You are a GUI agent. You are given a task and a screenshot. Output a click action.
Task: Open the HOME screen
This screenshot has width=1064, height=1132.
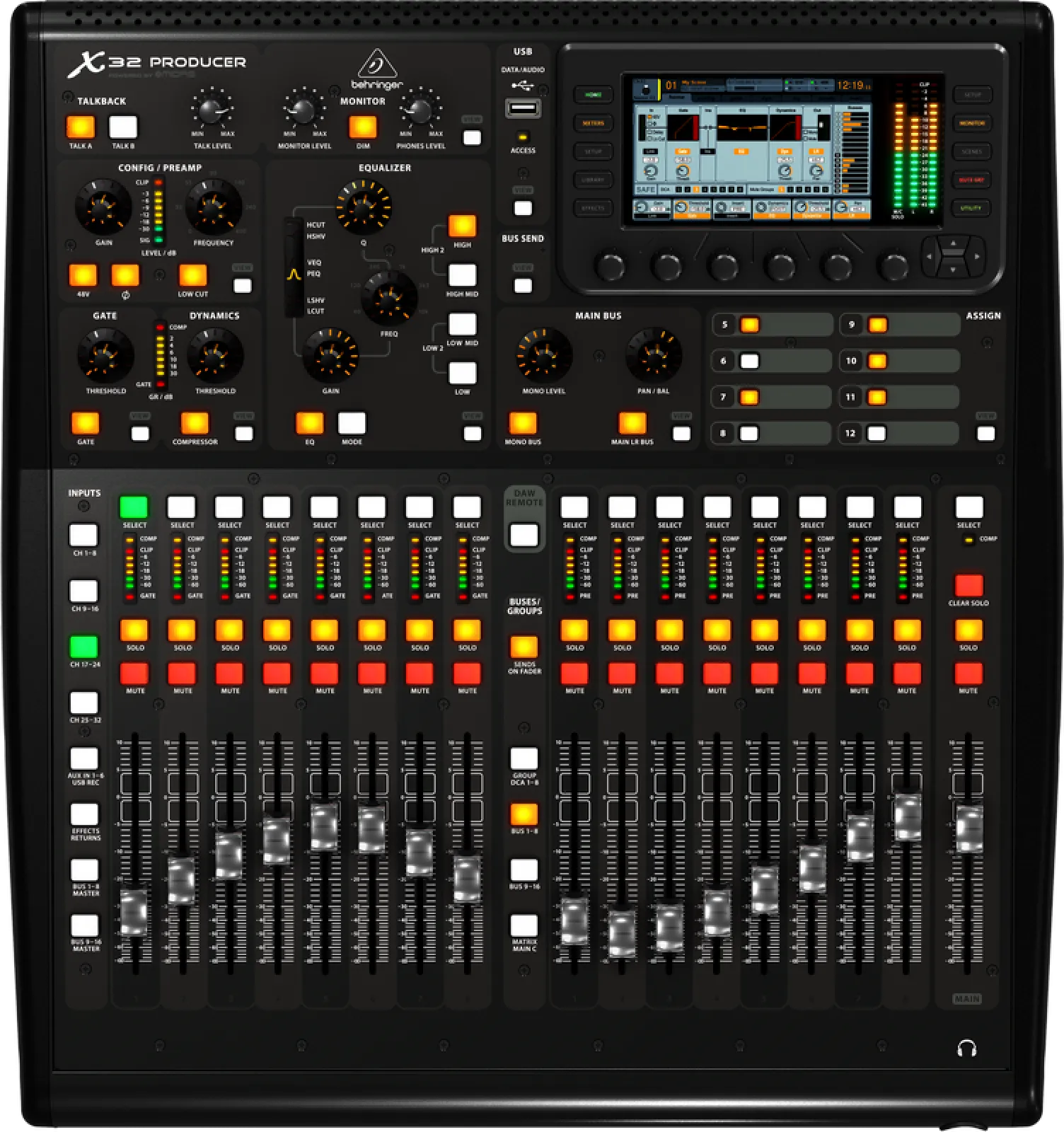593,95
